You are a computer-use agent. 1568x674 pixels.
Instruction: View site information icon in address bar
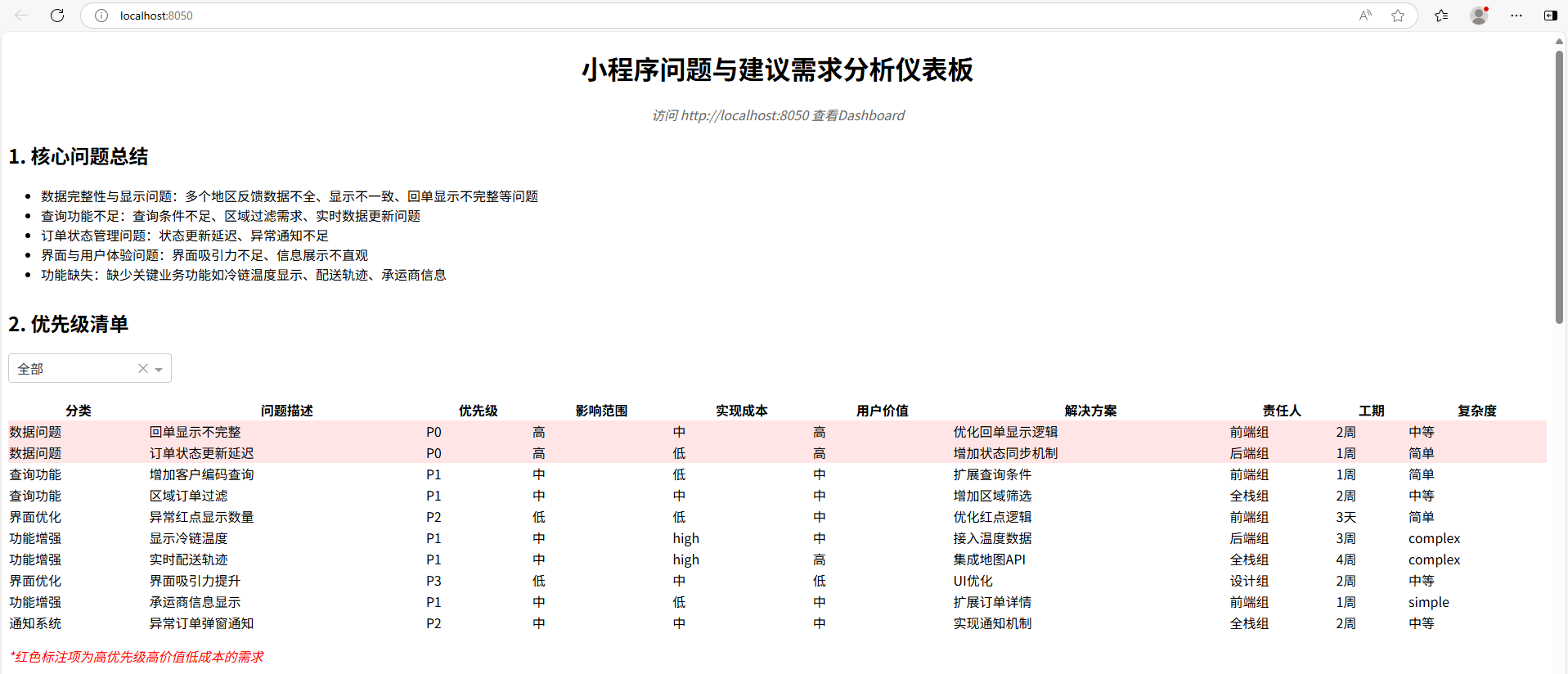[x=101, y=16]
